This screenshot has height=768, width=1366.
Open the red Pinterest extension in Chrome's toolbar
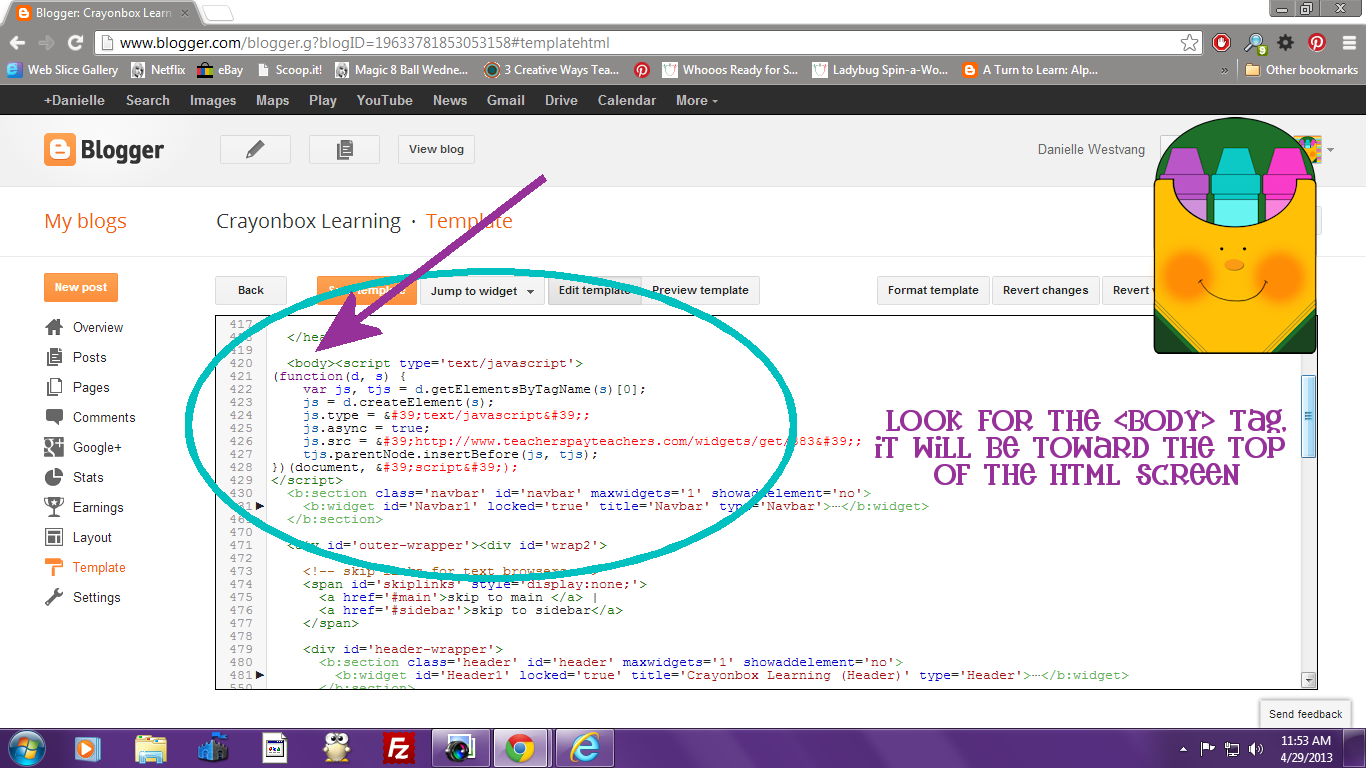[1318, 43]
